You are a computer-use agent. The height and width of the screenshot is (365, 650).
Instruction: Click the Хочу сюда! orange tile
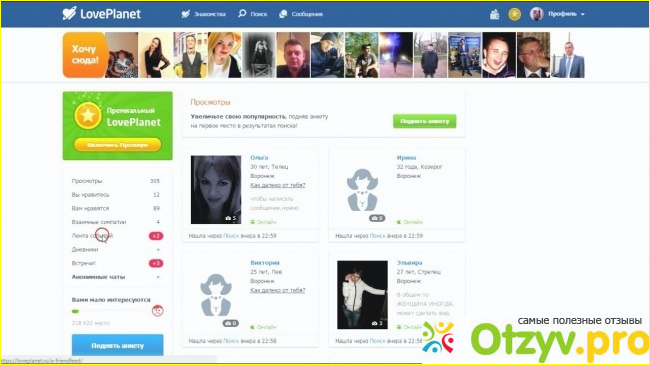(x=85, y=55)
